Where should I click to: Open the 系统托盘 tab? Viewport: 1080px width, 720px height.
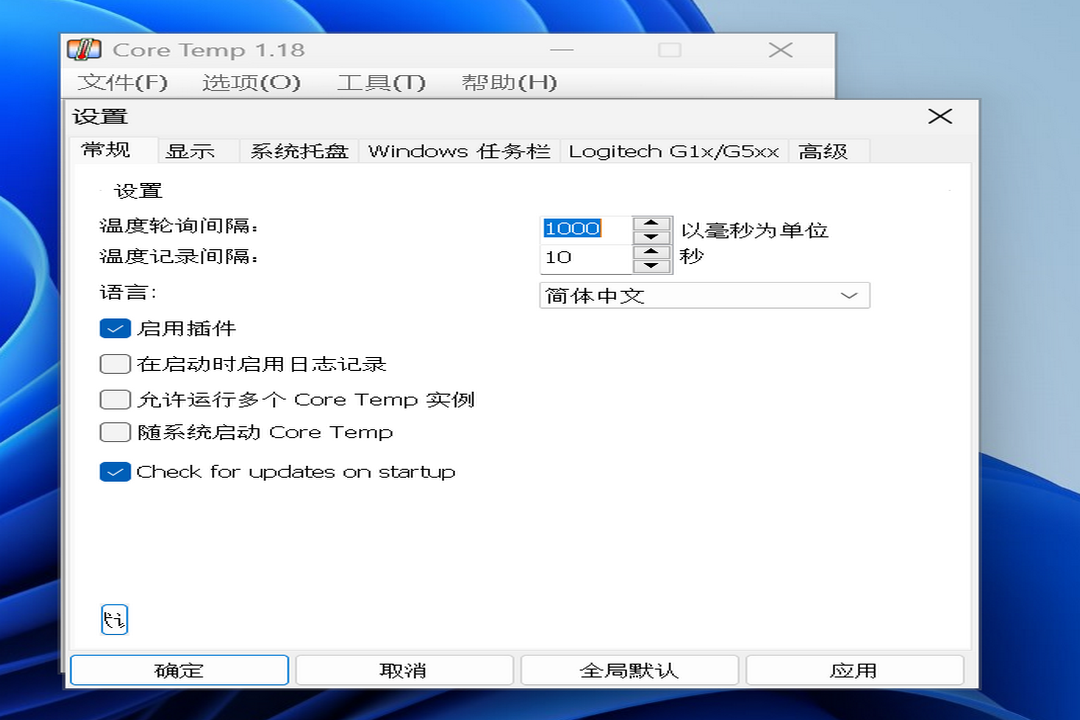click(298, 150)
